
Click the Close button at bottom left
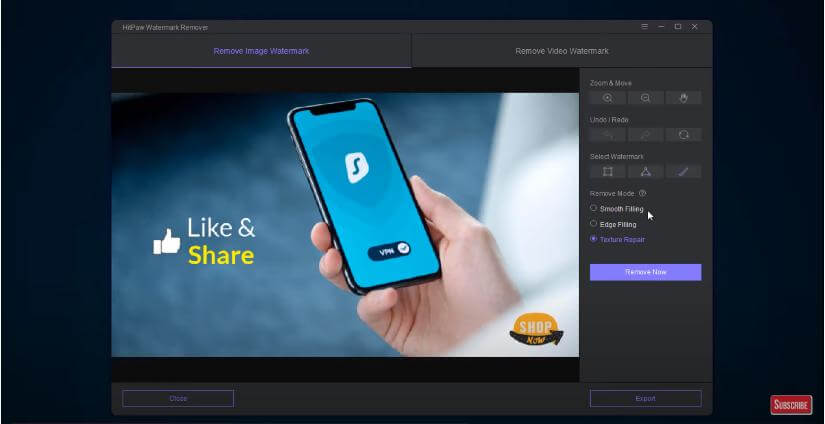pyautogui.click(x=178, y=398)
